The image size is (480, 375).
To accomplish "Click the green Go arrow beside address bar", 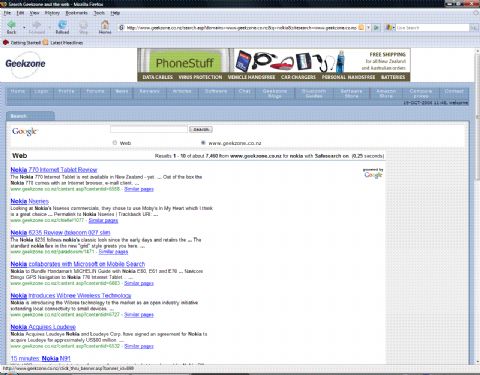I will [376, 28].
